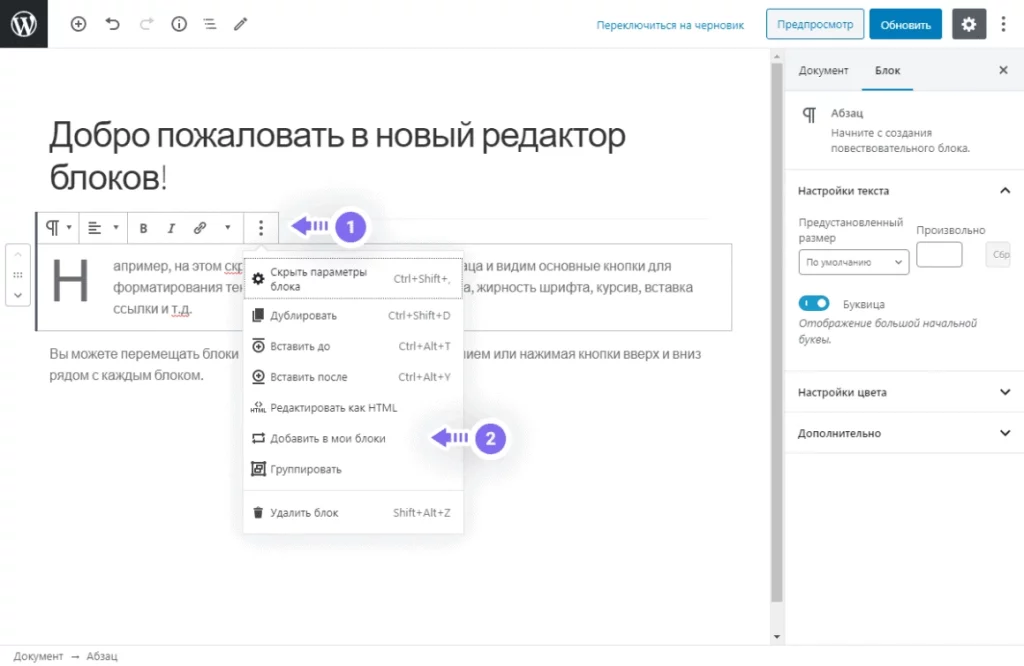Click the undo arrow icon
The height and width of the screenshot is (666, 1024).
[111, 24]
